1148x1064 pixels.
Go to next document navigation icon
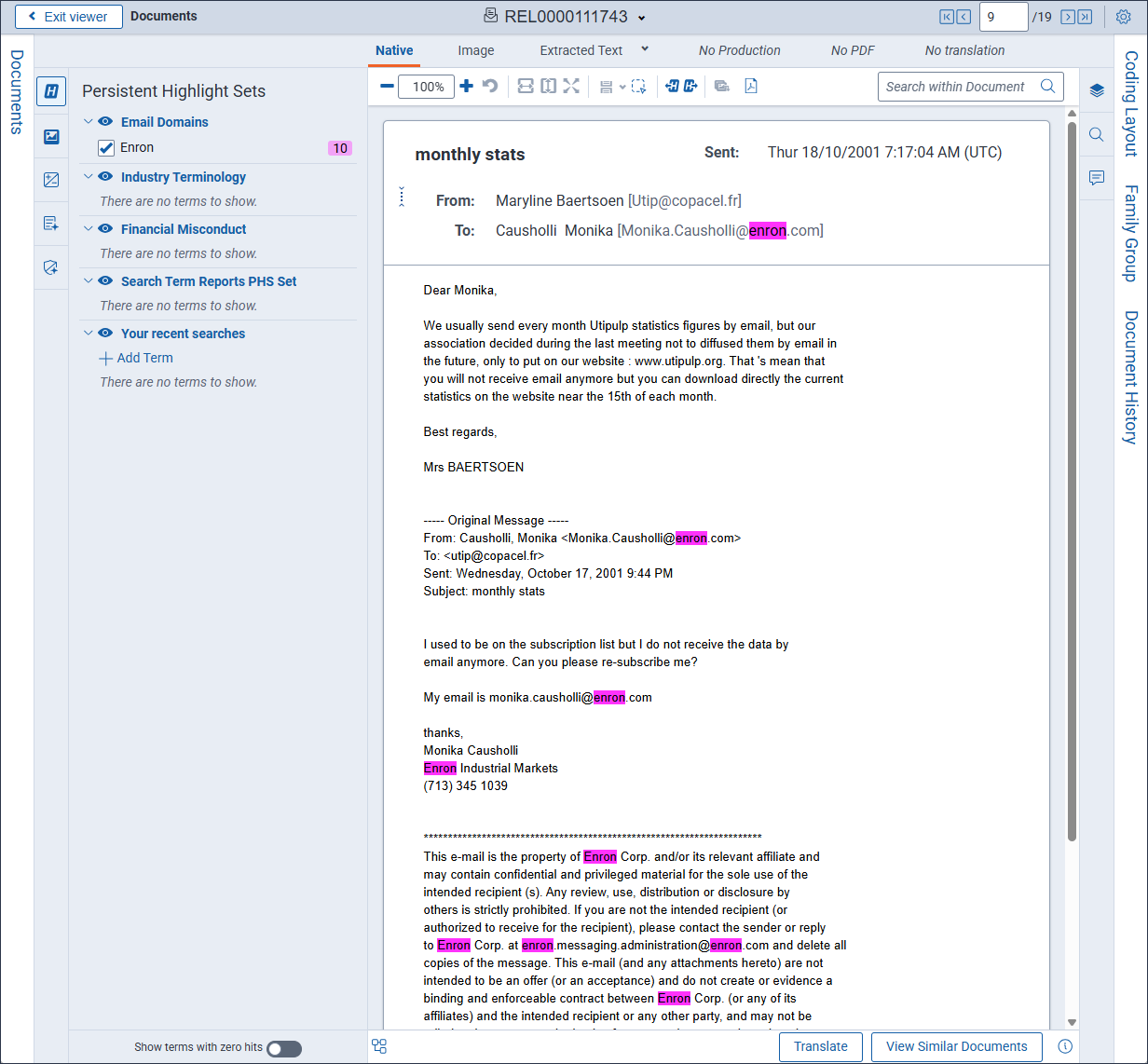click(x=1068, y=17)
